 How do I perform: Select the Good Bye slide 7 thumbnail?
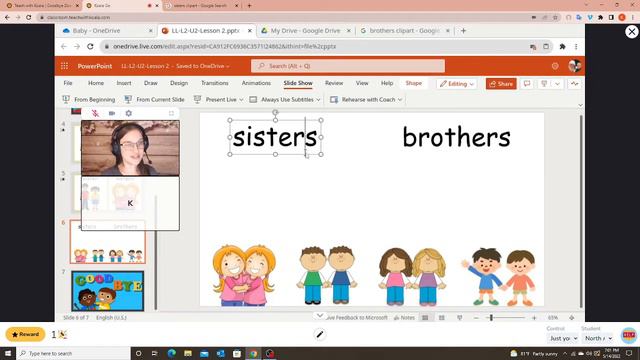coord(108,291)
